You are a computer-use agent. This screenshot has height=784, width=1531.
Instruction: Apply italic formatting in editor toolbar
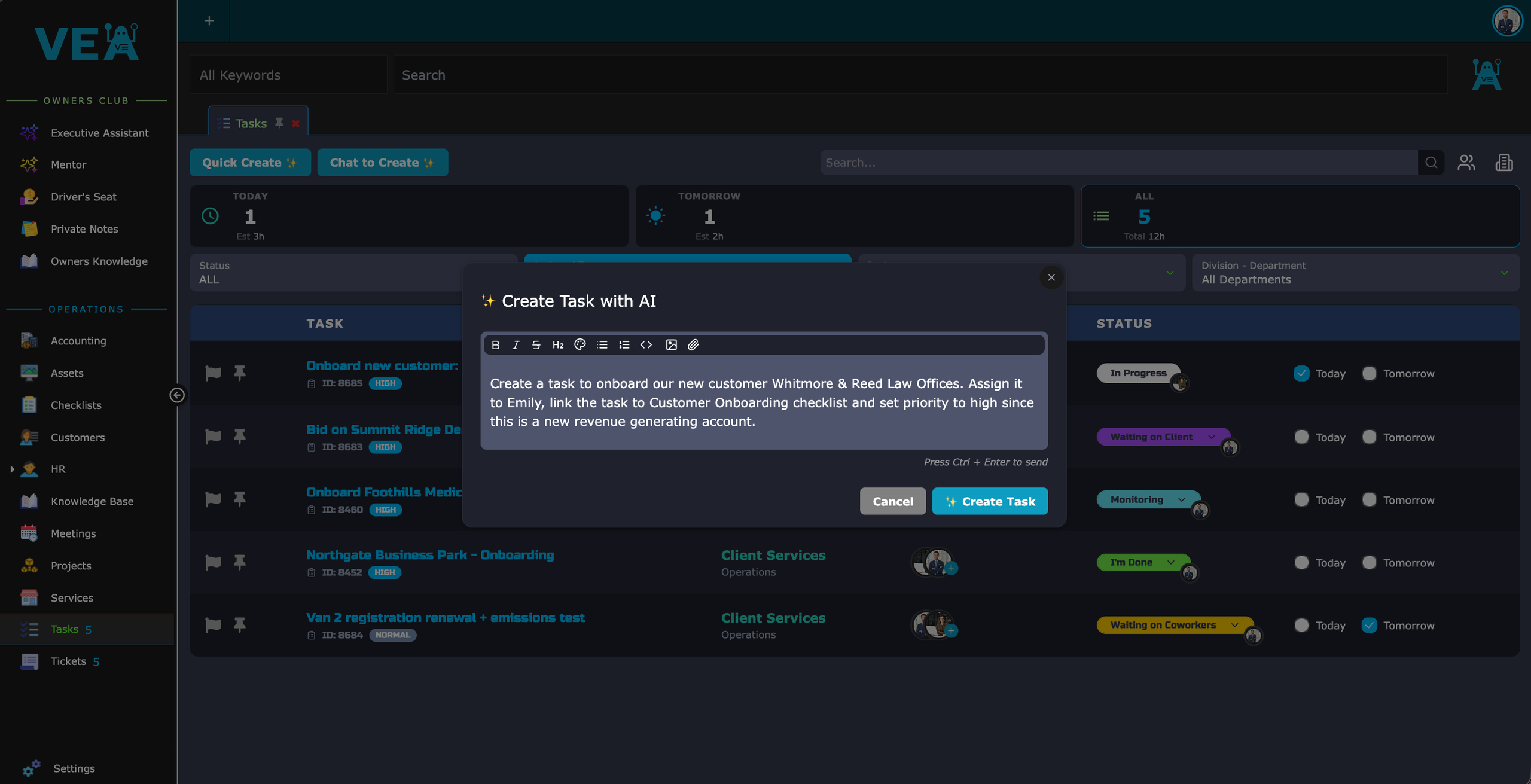click(516, 344)
